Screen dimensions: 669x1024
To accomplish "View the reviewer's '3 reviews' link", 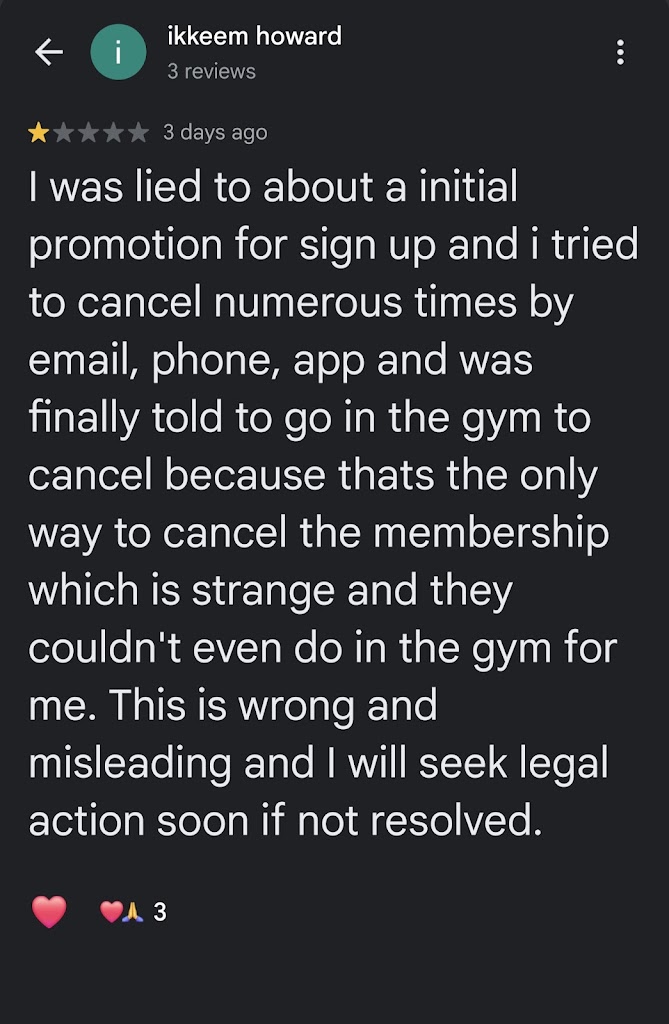I will pyautogui.click(x=211, y=71).
